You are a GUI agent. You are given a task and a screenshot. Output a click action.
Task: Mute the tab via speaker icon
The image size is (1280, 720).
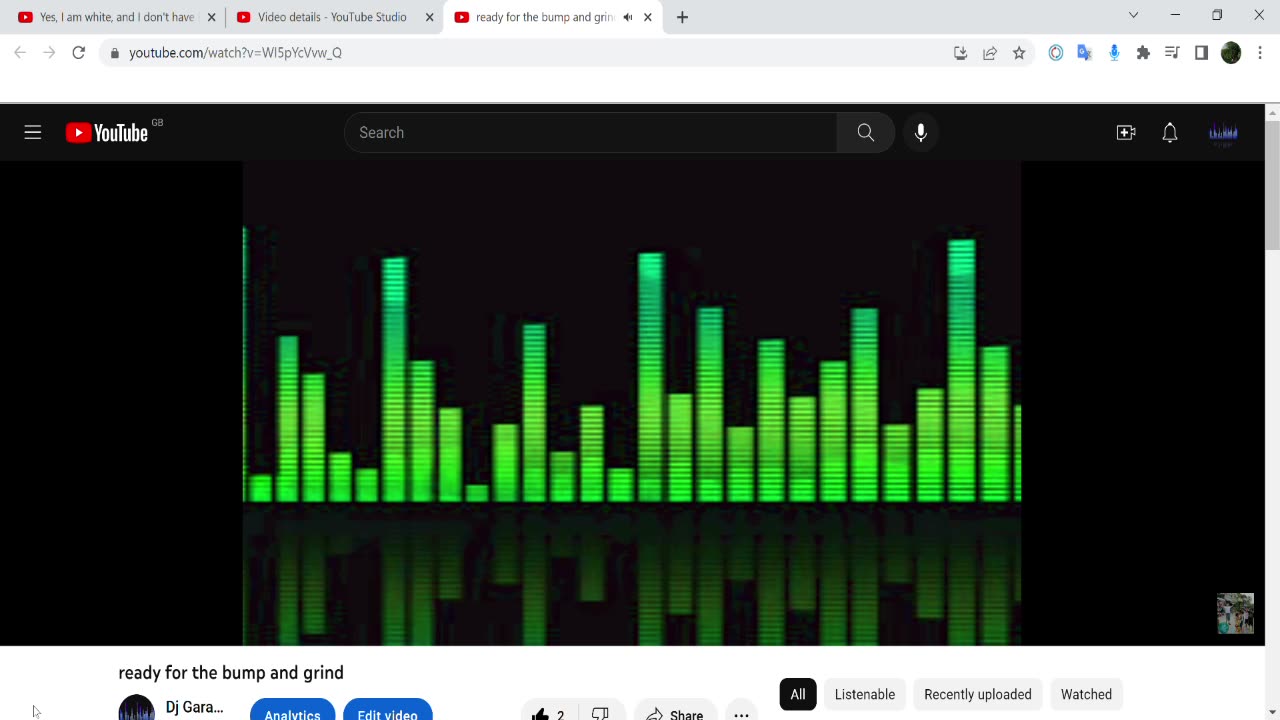pos(628,17)
